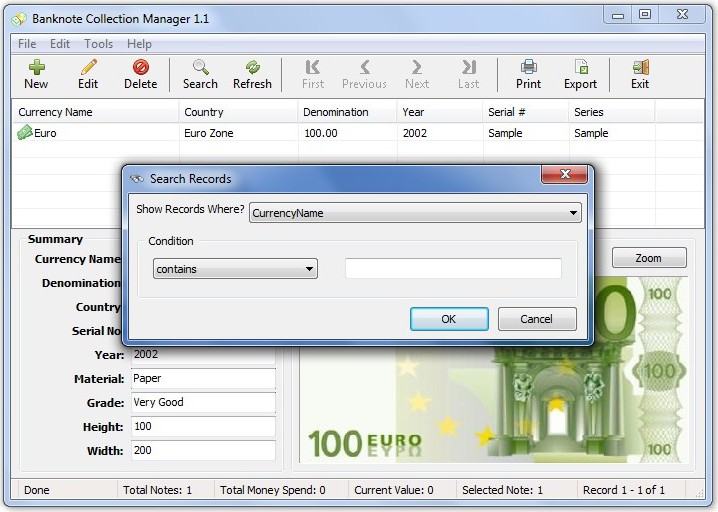Open the Tools menu
Screen dimensions: 718x512
(x=98, y=44)
